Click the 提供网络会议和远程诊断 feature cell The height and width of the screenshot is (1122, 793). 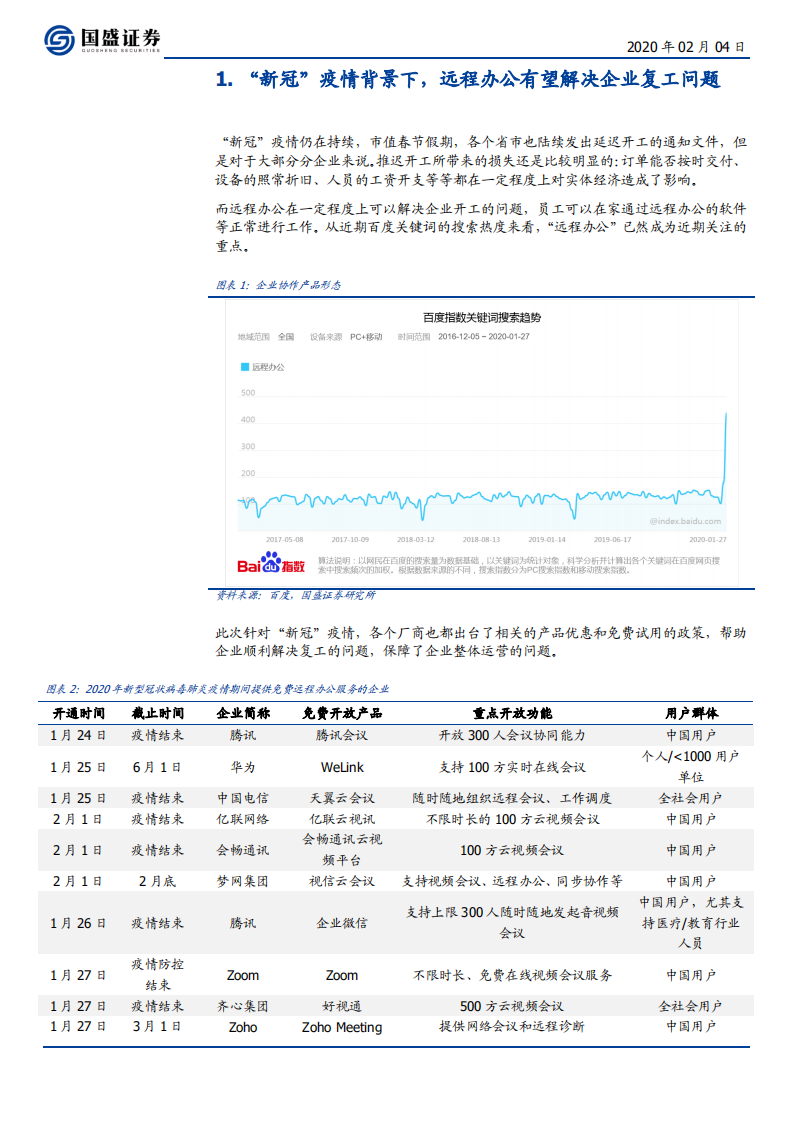[x=512, y=1027]
